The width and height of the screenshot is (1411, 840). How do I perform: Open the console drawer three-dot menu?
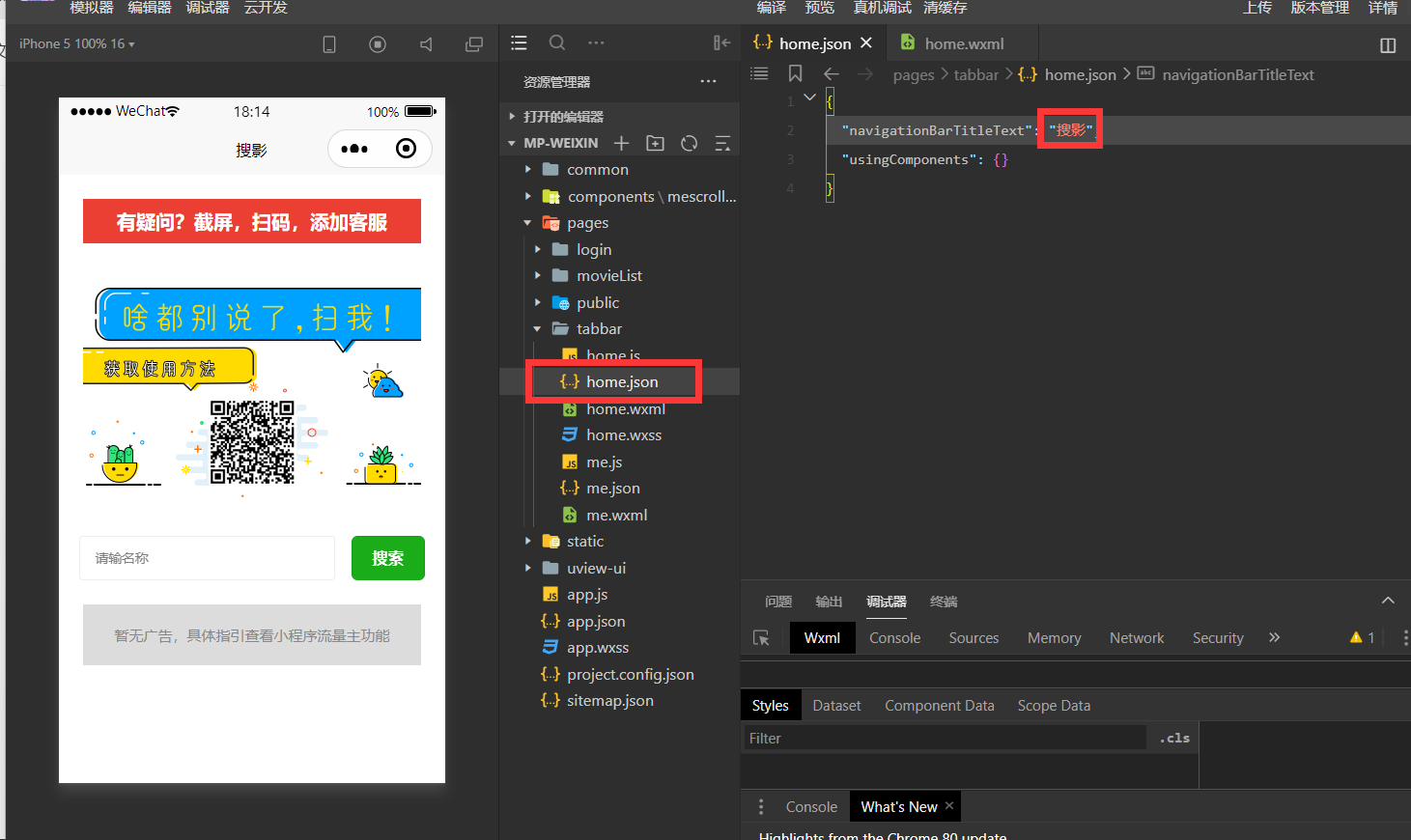tap(761, 806)
